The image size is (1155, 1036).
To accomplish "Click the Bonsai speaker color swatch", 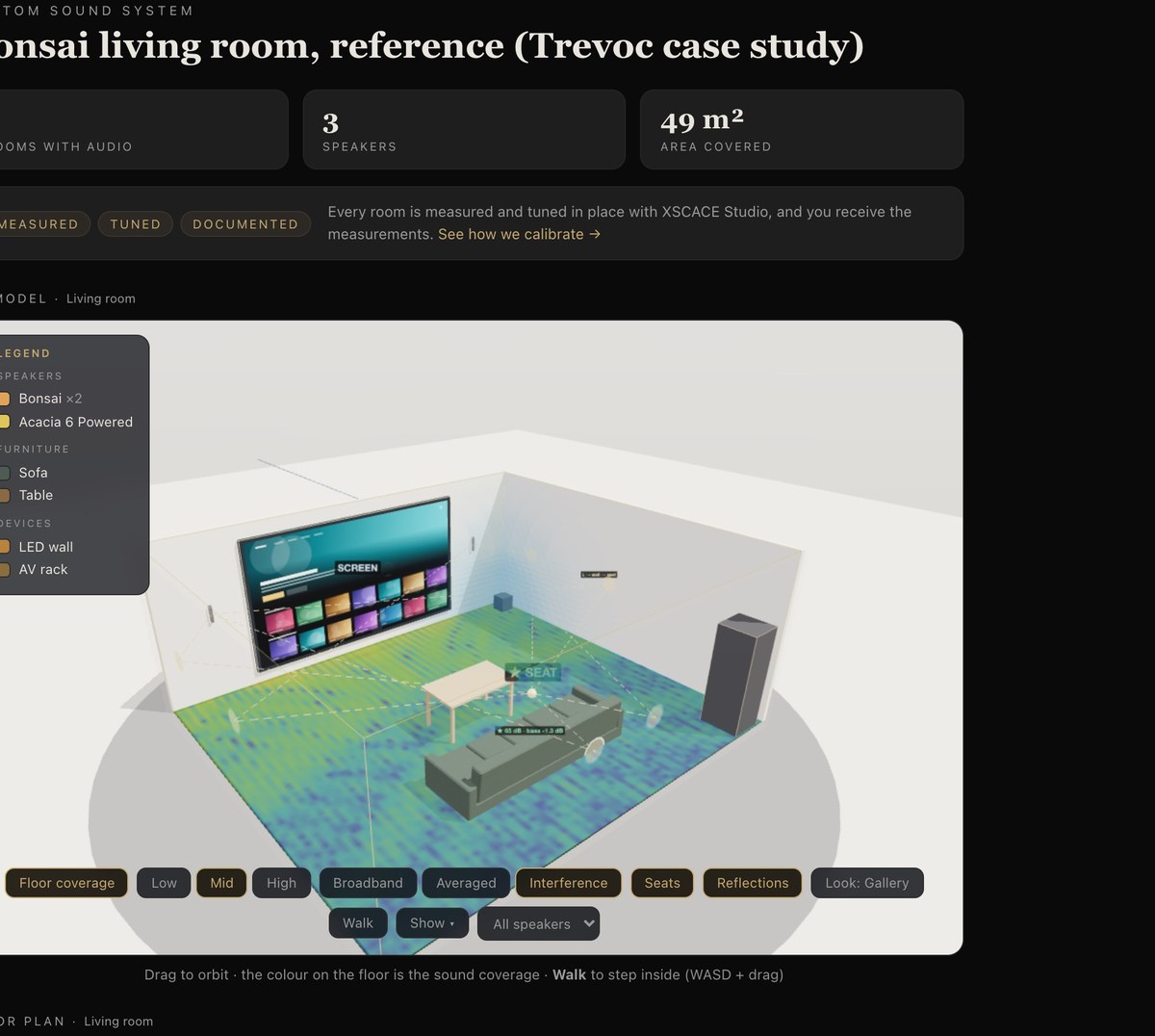I will point(4,399).
